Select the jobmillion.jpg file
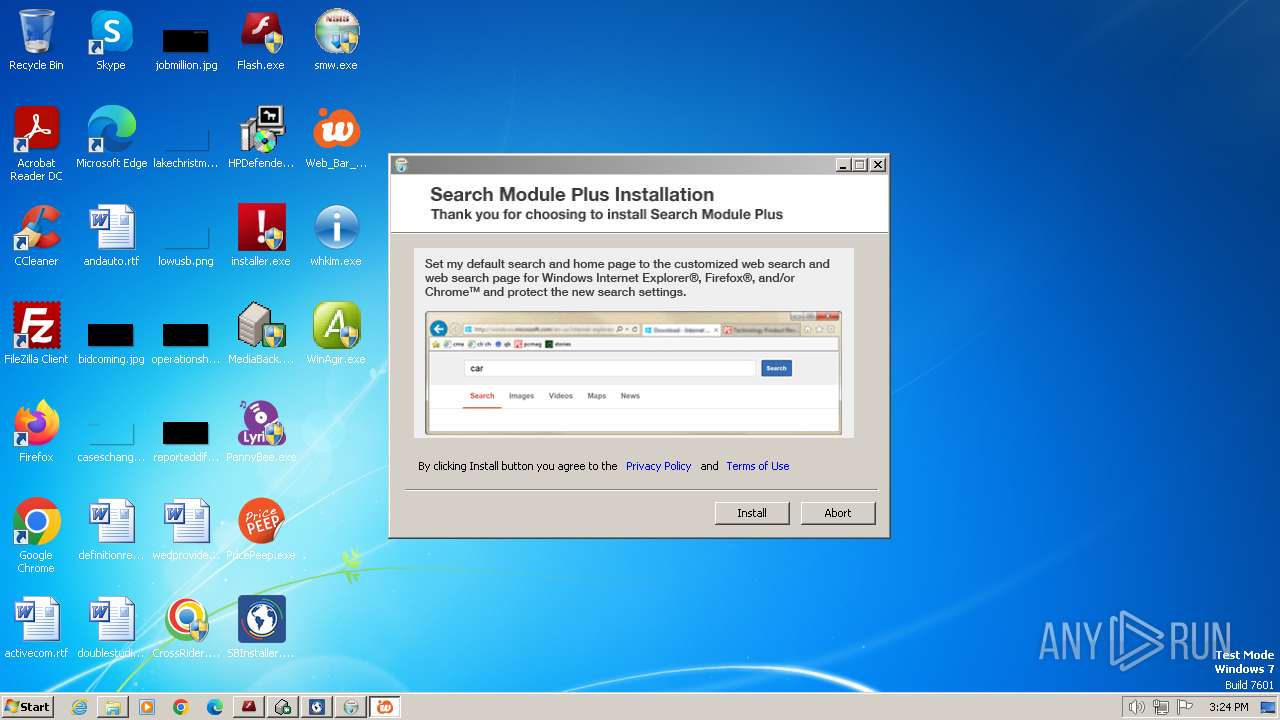1280x720 pixels. coord(186,48)
